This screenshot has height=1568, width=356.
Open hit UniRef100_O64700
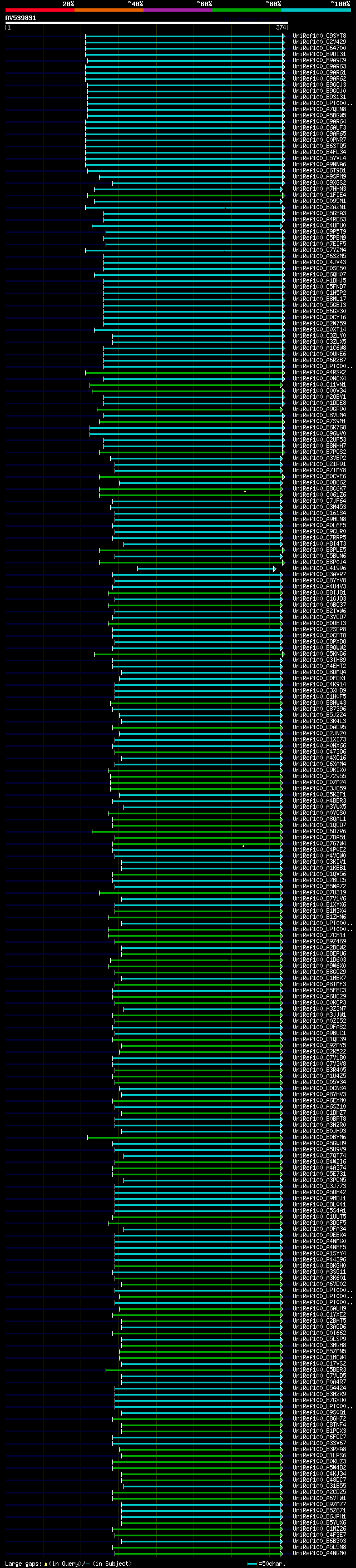pos(319,48)
